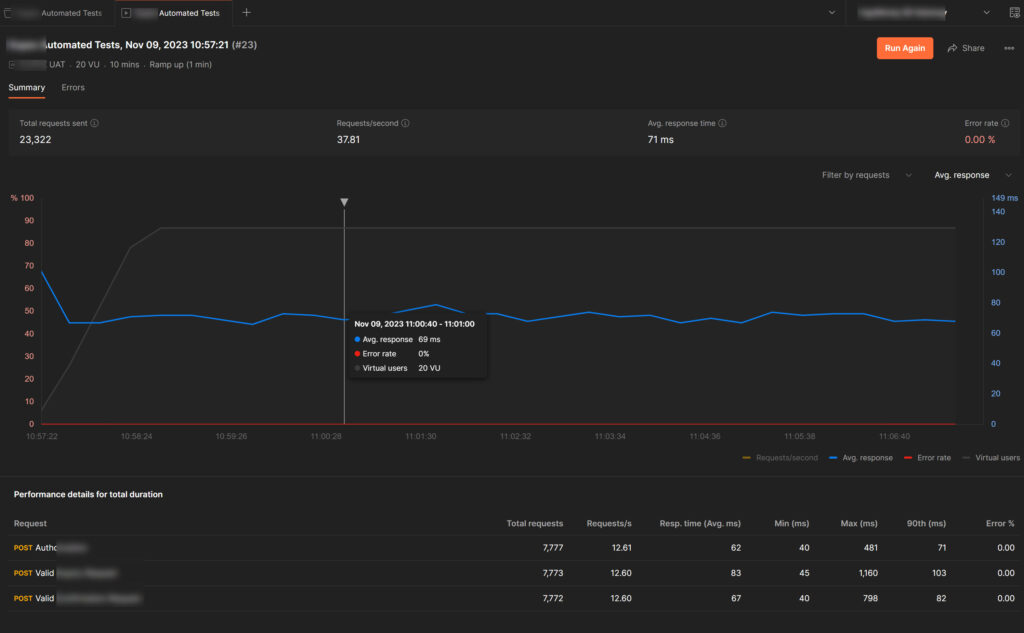The width and height of the screenshot is (1024, 633).
Task: Click info icon beside Total requests sent
Action: [x=108, y=123]
